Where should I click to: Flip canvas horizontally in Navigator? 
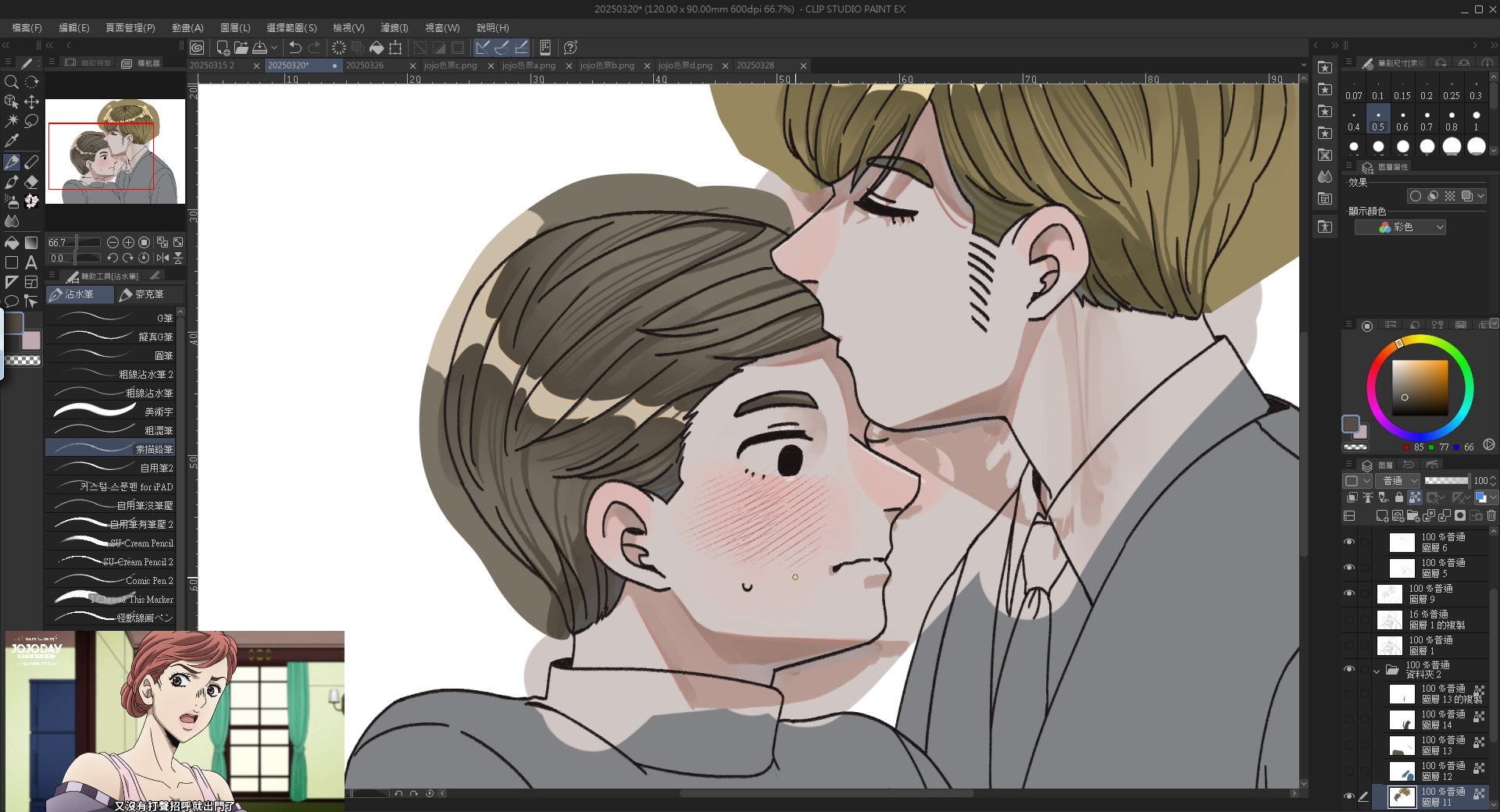pyautogui.click(x=162, y=258)
